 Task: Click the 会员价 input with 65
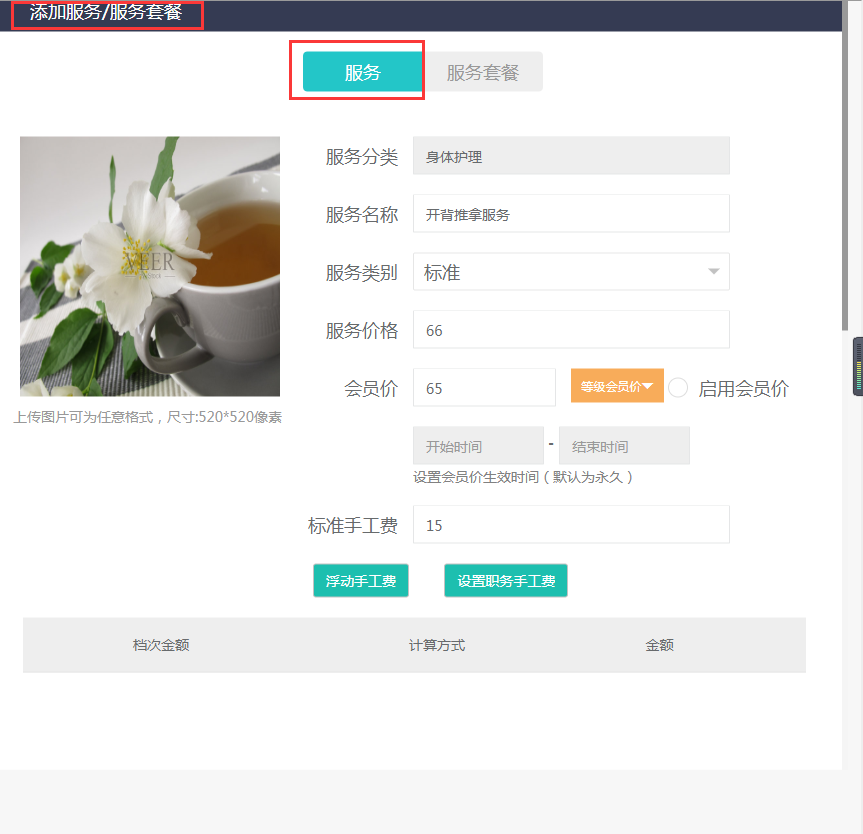(x=484, y=388)
